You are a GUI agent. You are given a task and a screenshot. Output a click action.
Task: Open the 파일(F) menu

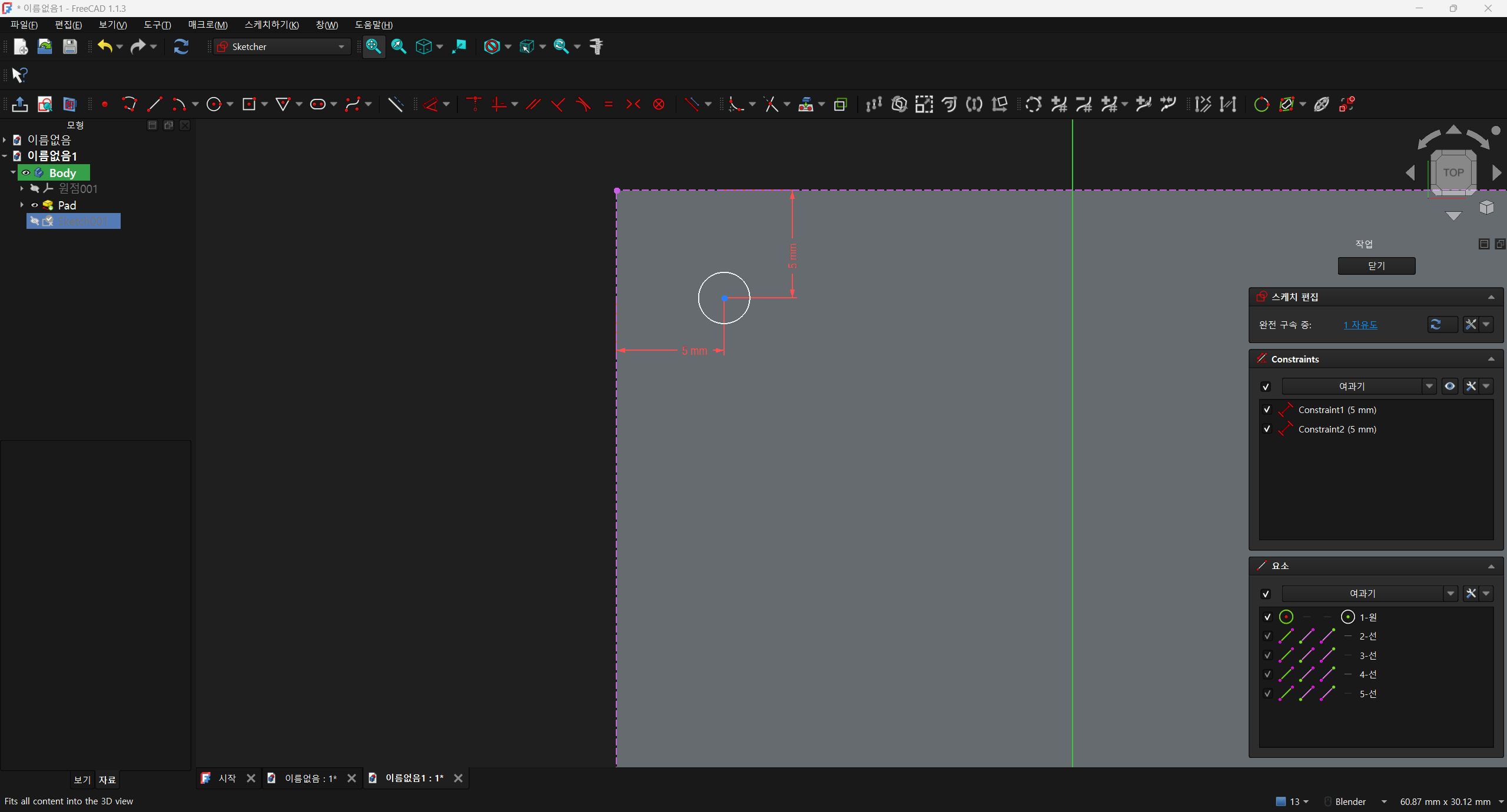pyautogui.click(x=24, y=25)
